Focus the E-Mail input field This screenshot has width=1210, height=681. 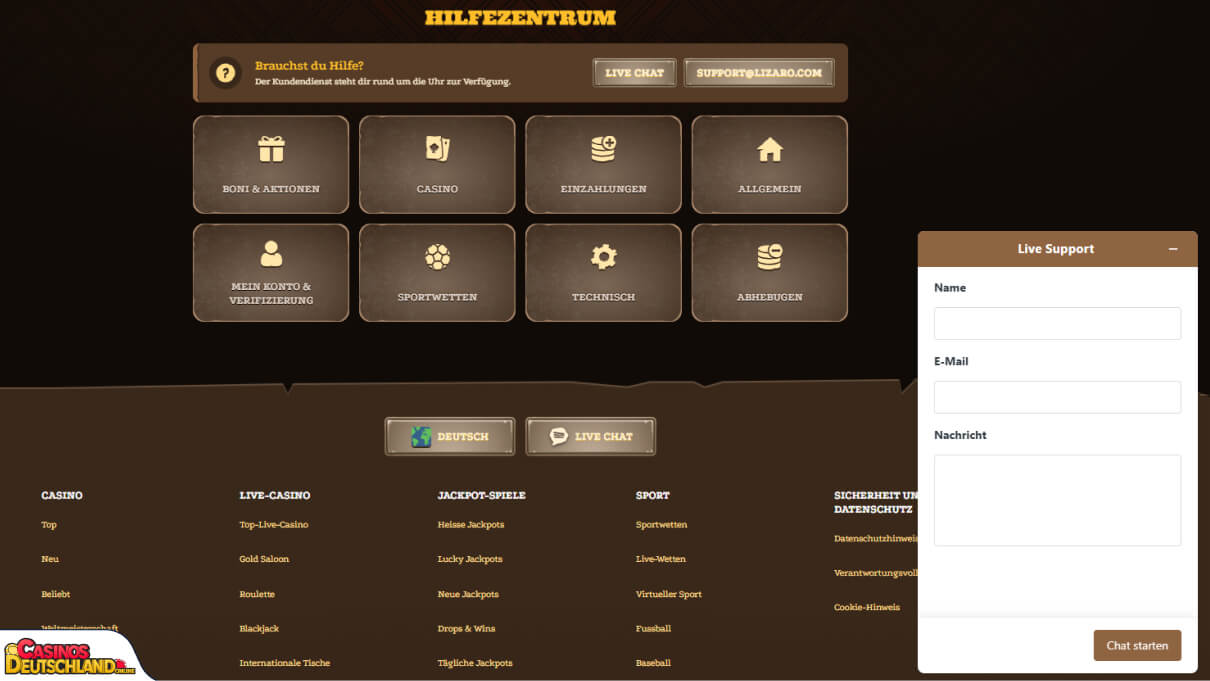pyautogui.click(x=1058, y=397)
